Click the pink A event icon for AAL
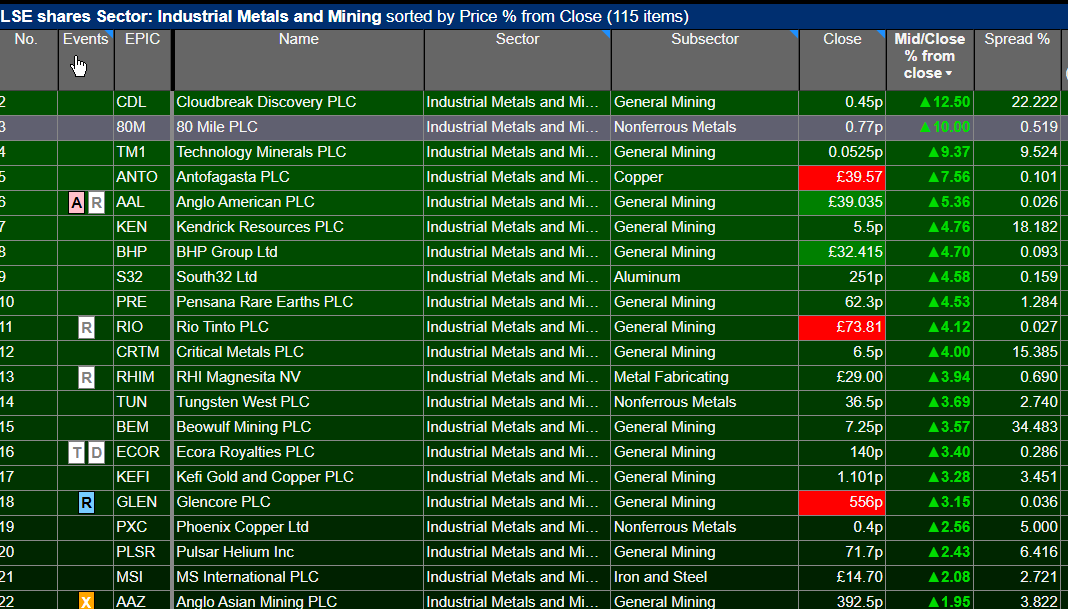The image size is (1068, 609). [x=76, y=202]
